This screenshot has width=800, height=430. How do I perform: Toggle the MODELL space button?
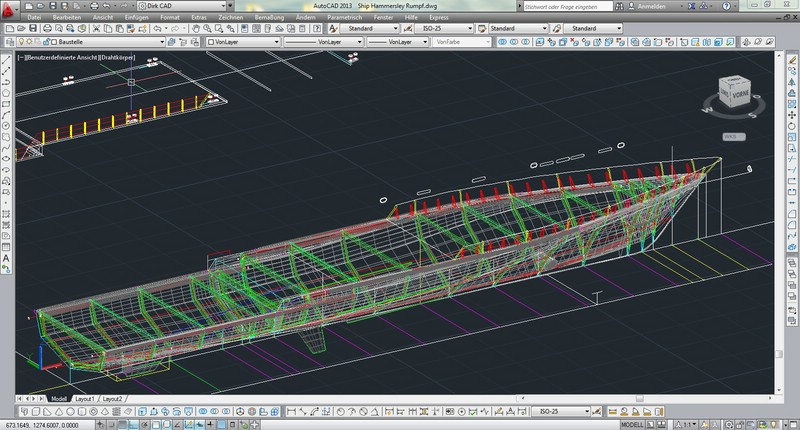632,424
